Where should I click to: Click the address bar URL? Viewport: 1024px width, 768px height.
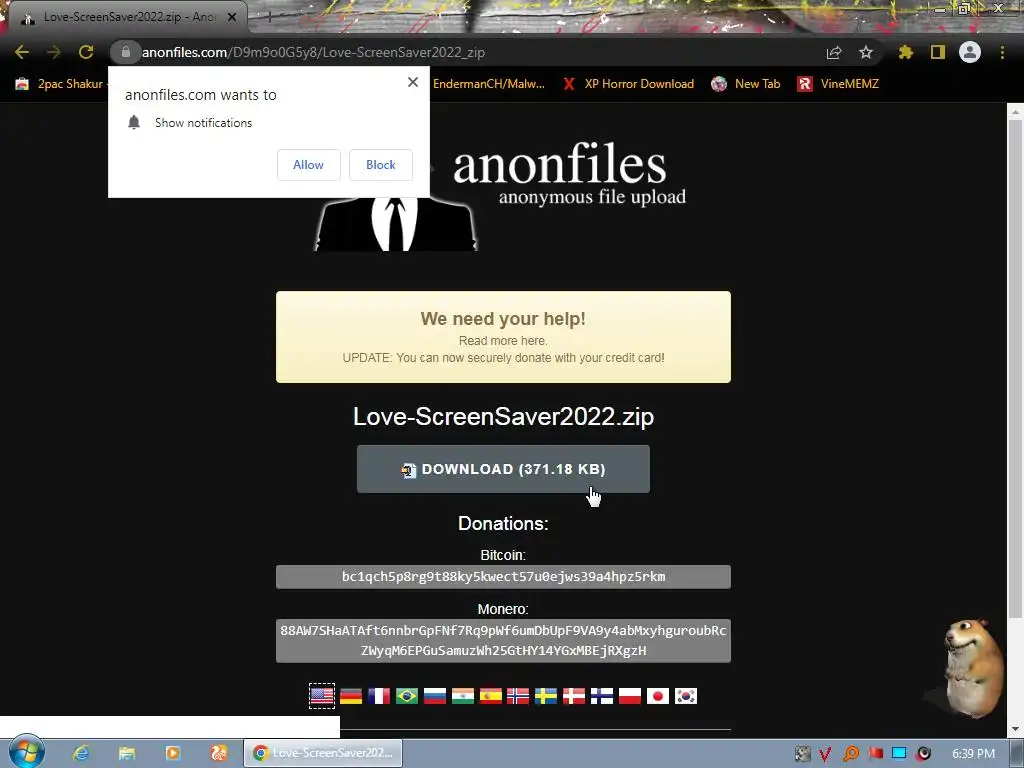[x=313, y=52]
